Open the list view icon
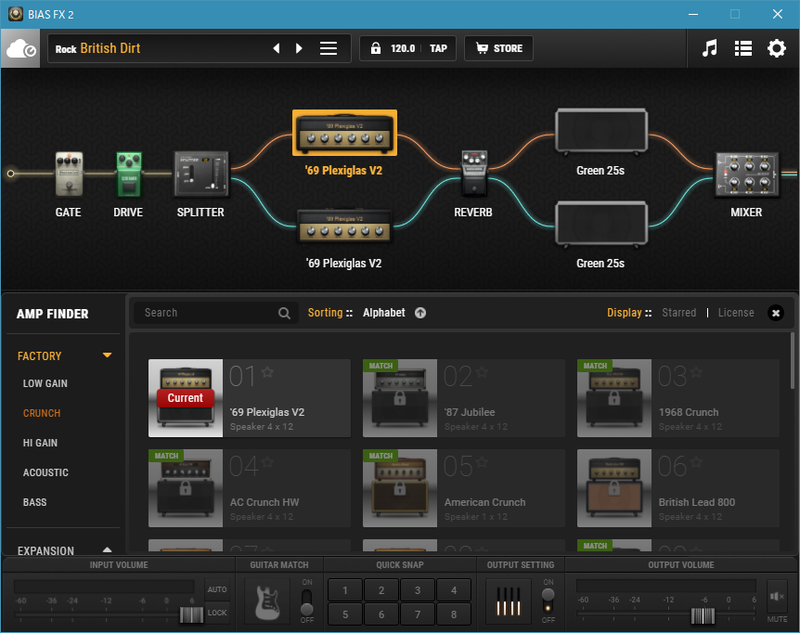 tap(743, 48)
